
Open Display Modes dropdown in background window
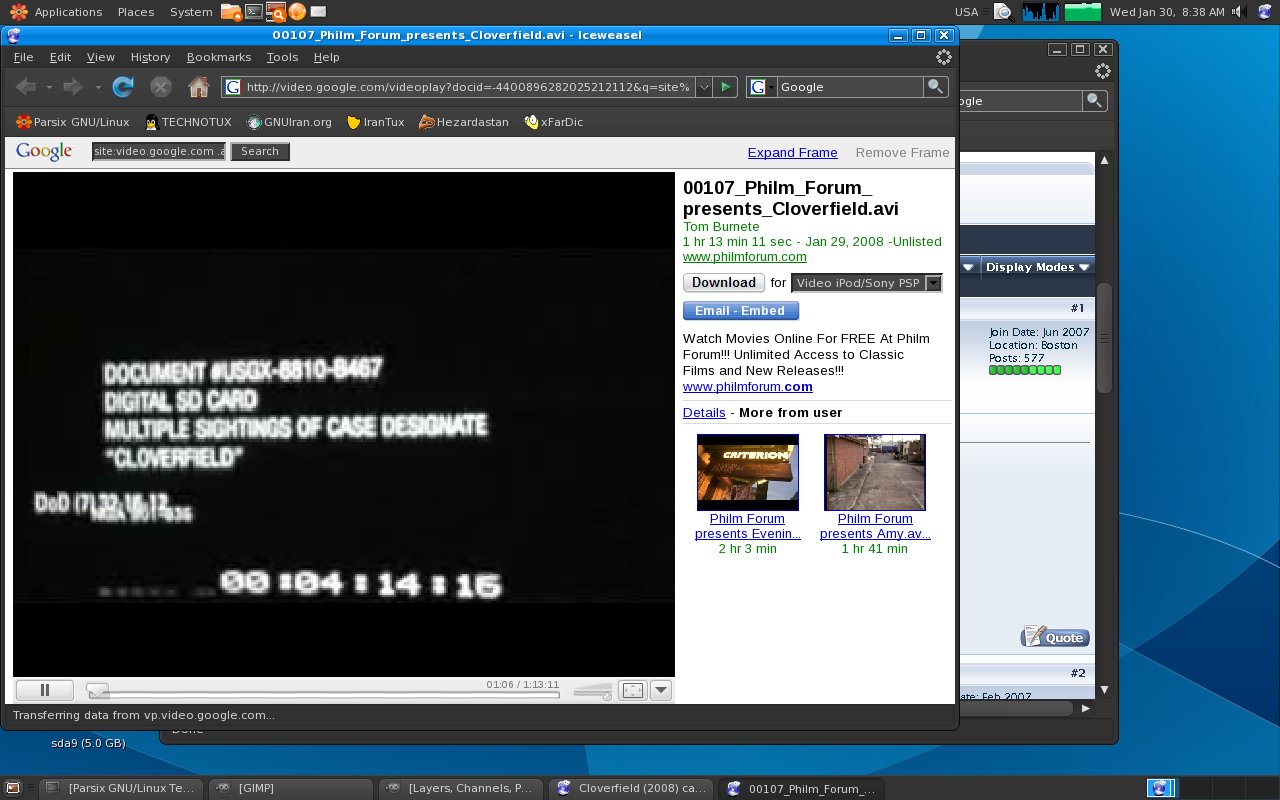pos(1037,267)
